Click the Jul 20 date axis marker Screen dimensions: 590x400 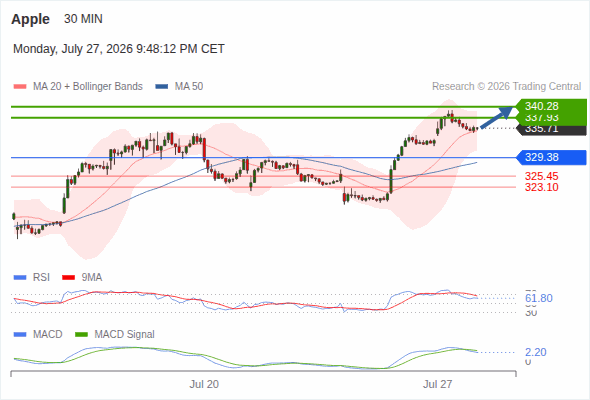click(204, 384)
